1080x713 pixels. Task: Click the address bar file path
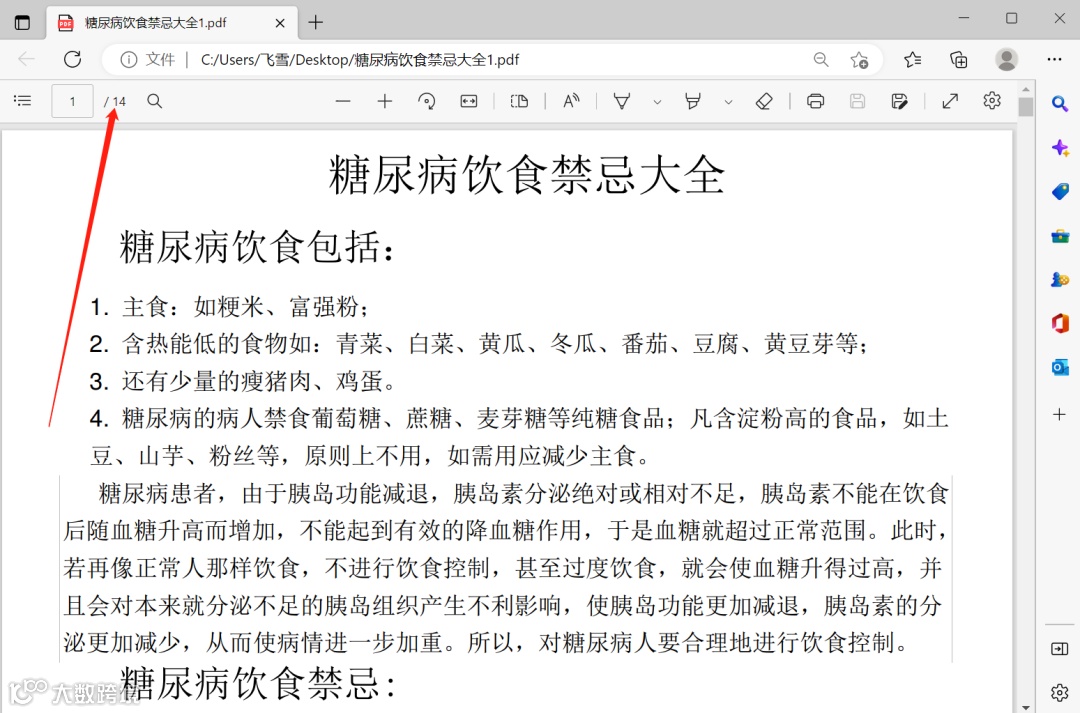tap(360, 60)
